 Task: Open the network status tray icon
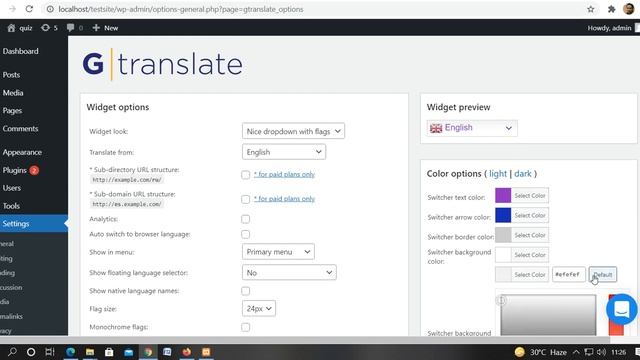[x=589, y=352]
